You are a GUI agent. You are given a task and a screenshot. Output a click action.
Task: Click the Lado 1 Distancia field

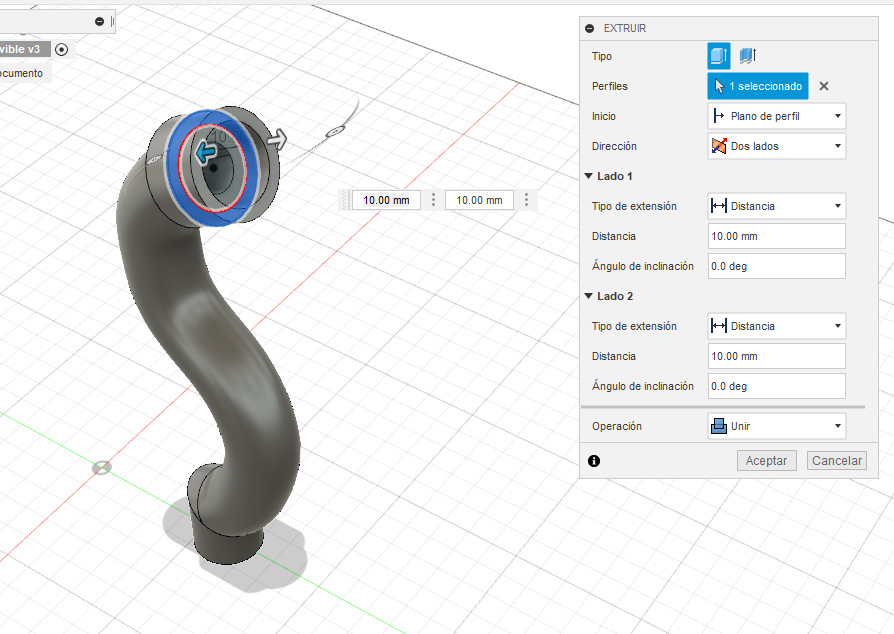click(x=777, y=236)
